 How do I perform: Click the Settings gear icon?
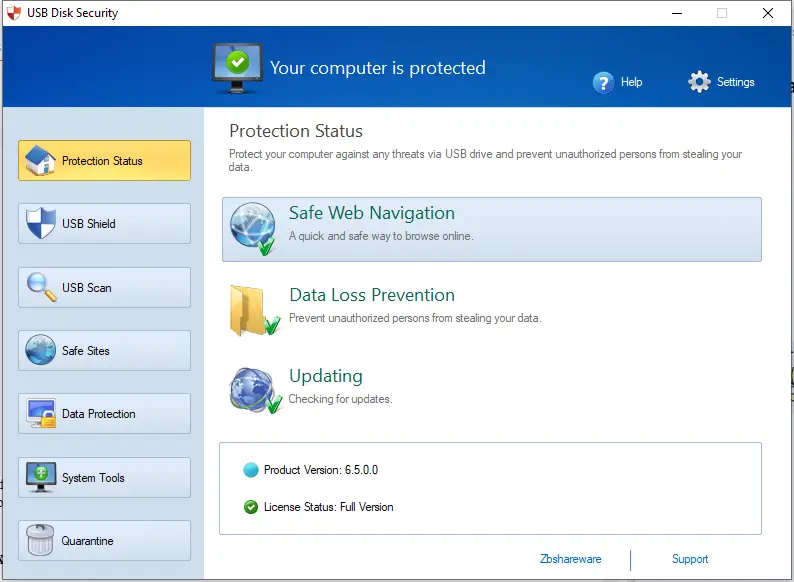[699, 82]
